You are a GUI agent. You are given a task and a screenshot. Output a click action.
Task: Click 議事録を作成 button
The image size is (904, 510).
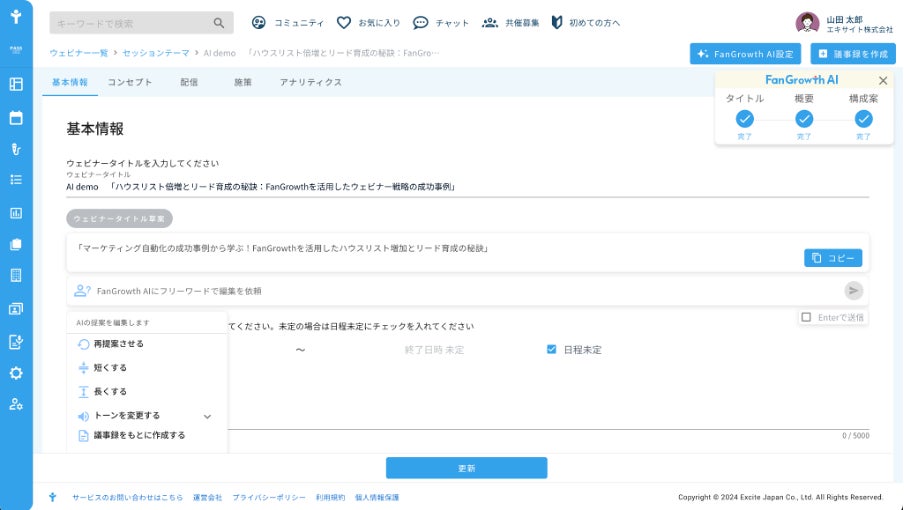[x=853, y=54]
